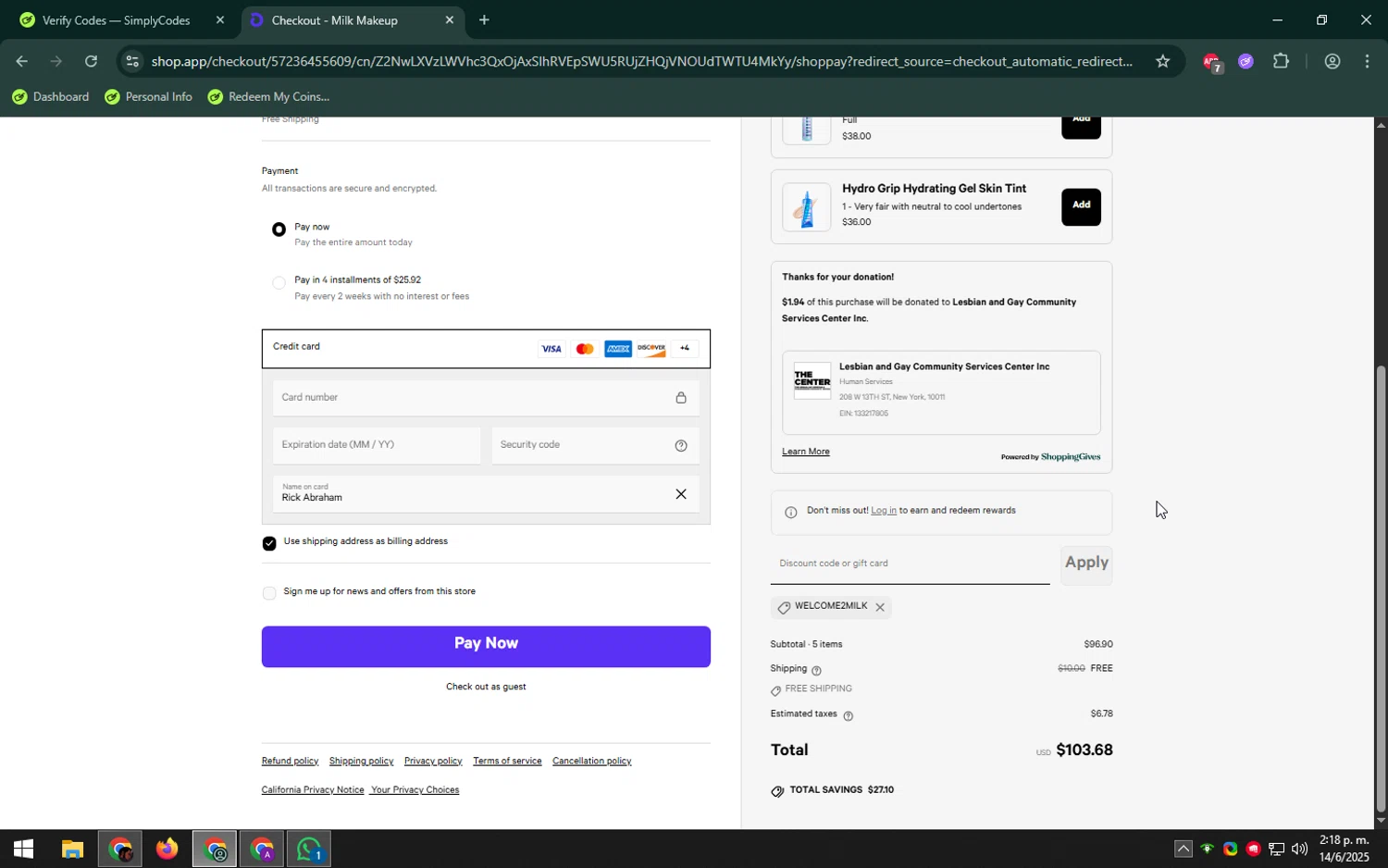Click Check out as guest
Image resolution: width=1388 pixels, height=868 pixels.
486,687
